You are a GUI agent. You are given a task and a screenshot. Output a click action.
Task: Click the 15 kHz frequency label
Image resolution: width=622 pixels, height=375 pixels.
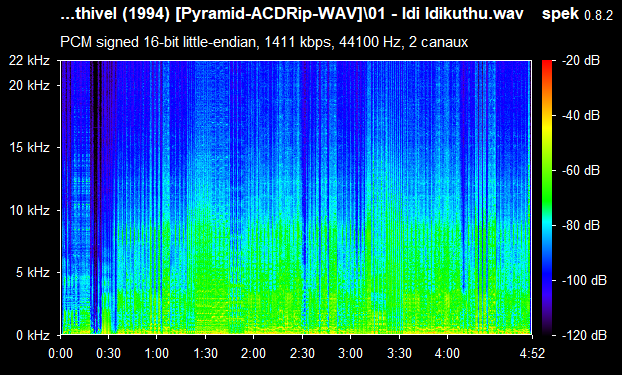click(x=29, y=148)
